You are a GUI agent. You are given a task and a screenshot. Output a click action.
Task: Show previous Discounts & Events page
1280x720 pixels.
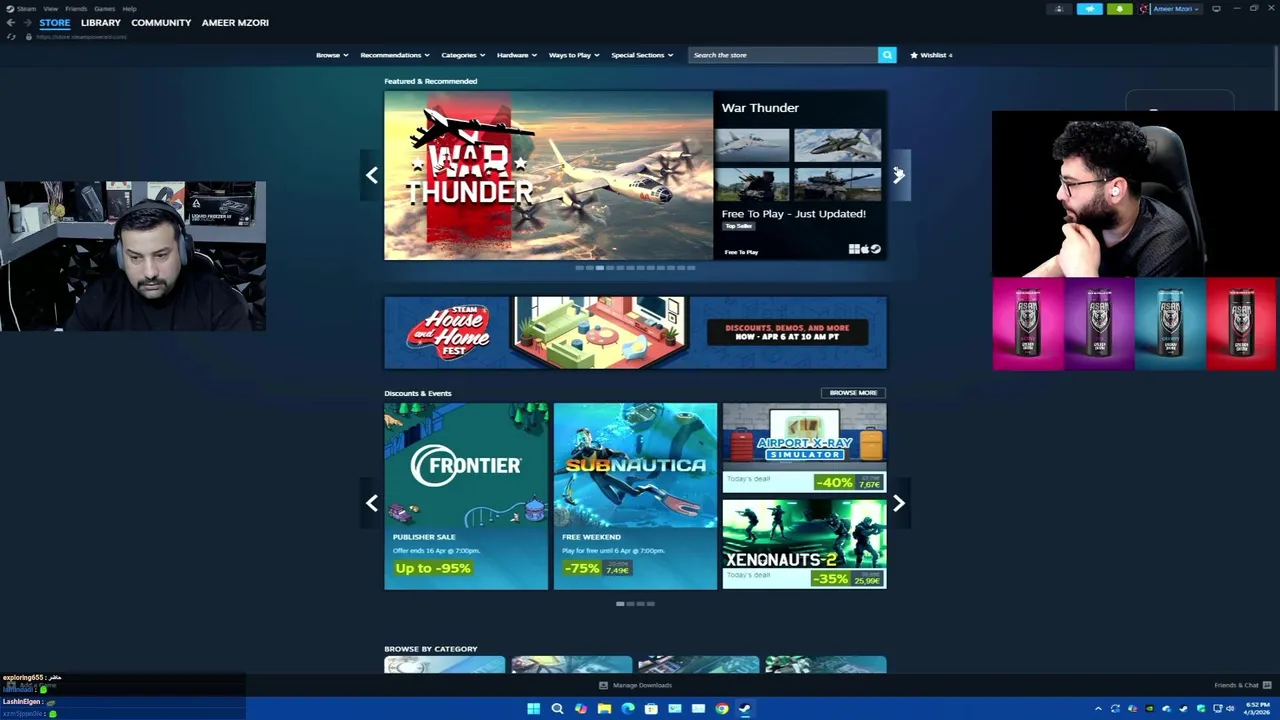click(371, 503)
